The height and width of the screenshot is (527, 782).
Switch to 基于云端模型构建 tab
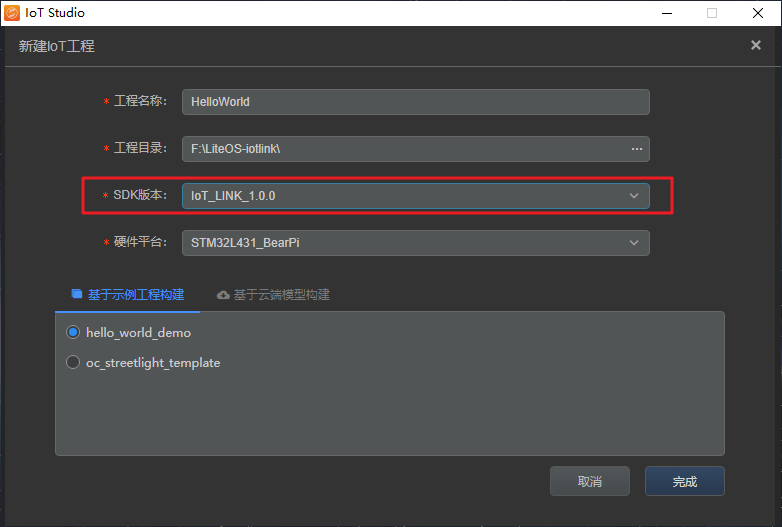pyautogui.click(x=273, y=295)
